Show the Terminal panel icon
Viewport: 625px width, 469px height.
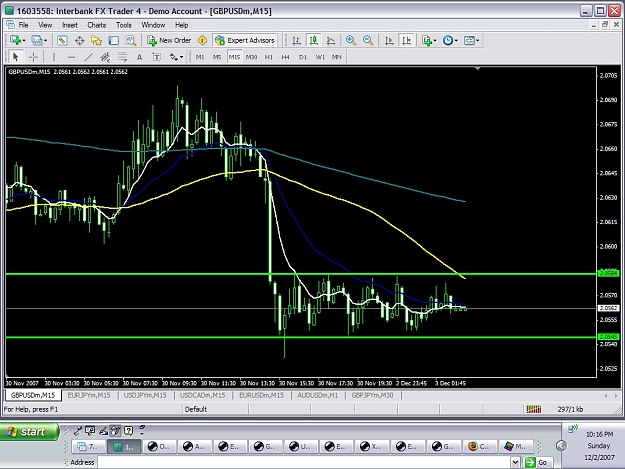[x=114, y=40]
